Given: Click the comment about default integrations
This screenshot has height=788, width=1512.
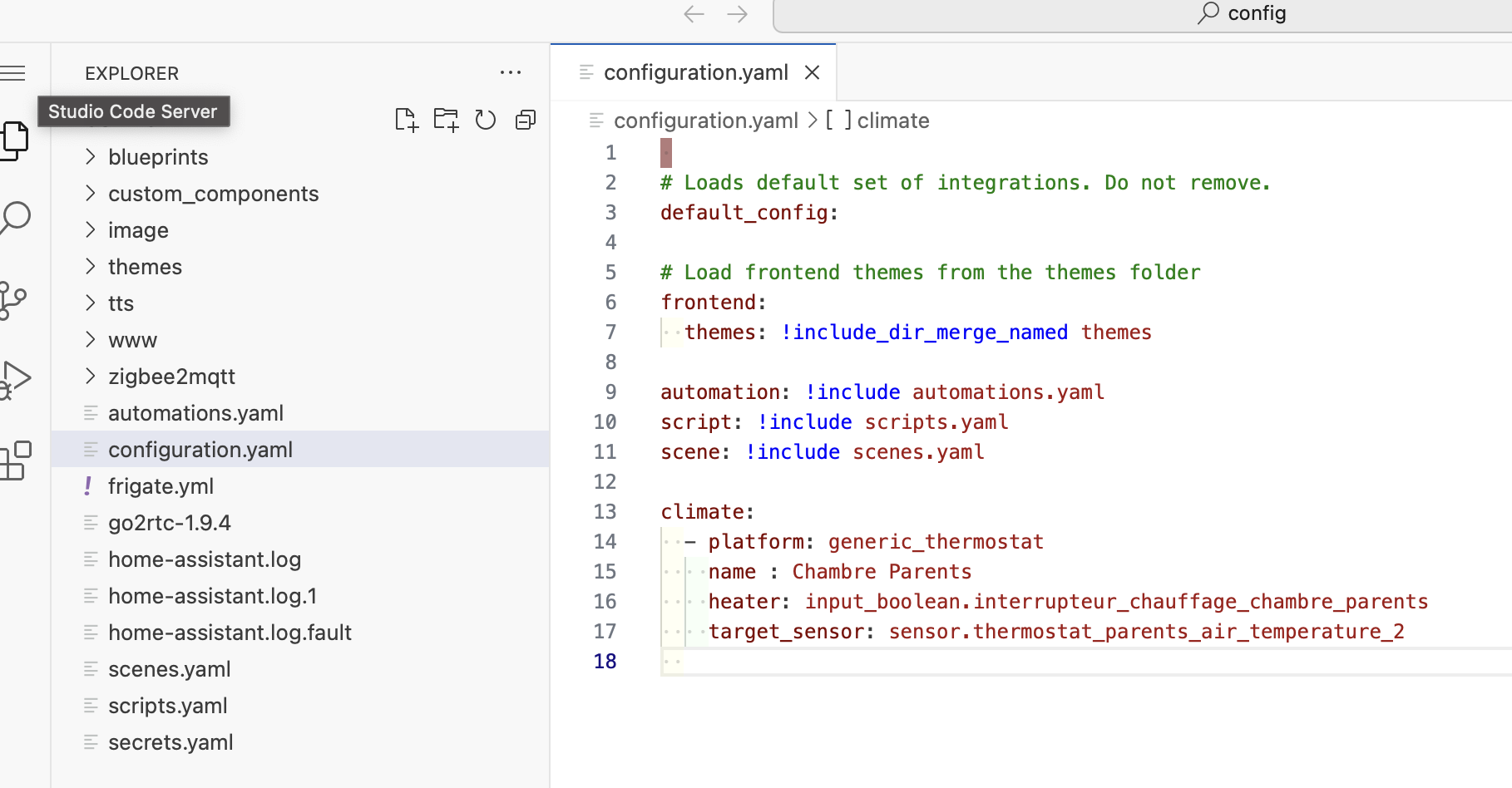Looking at the screenshot, I should click(966, 183).
